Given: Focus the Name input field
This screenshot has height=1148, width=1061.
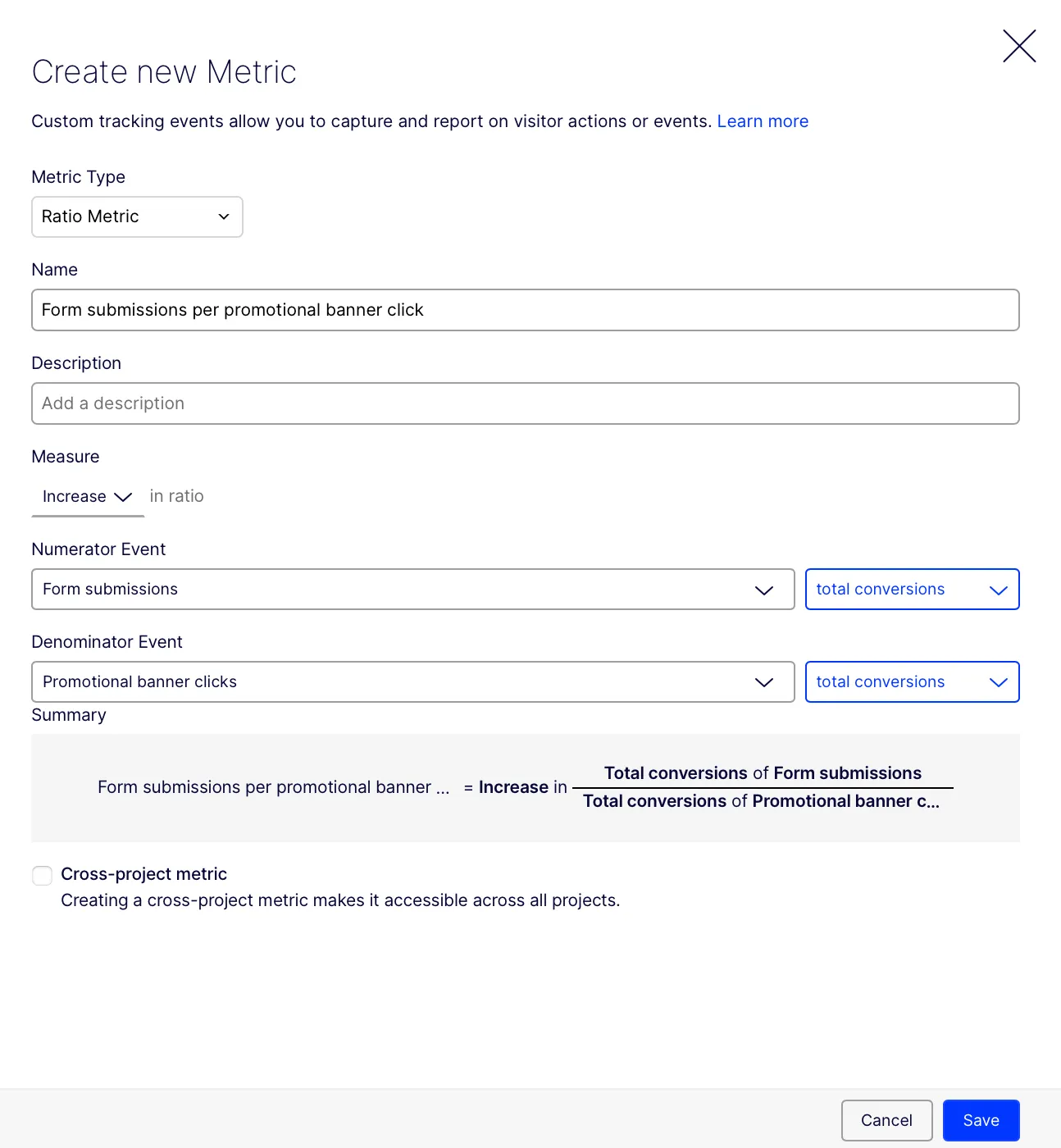Looking at the screenshot, I should coord(526,310).
